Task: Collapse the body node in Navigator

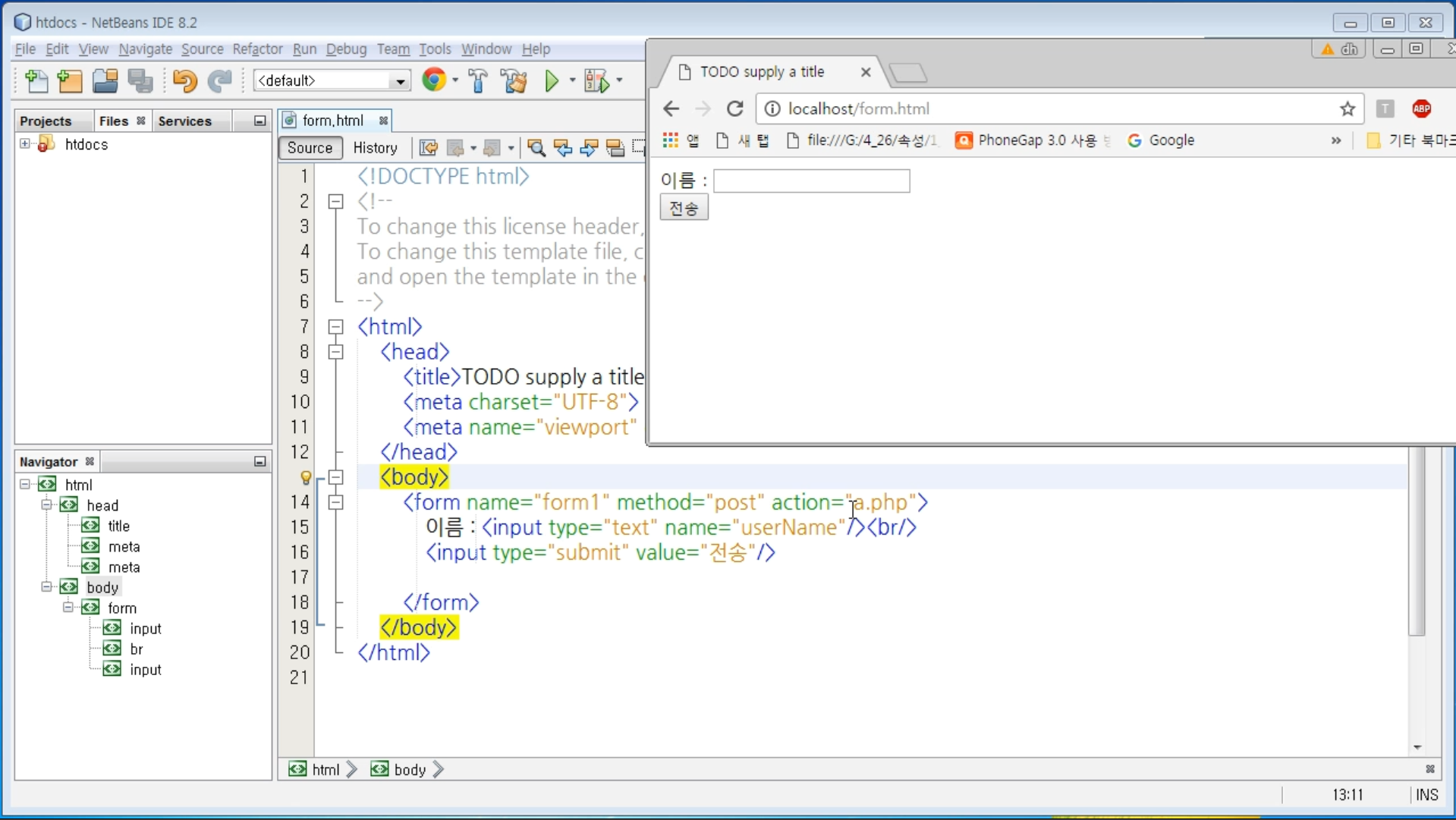Action: (46, 587)
